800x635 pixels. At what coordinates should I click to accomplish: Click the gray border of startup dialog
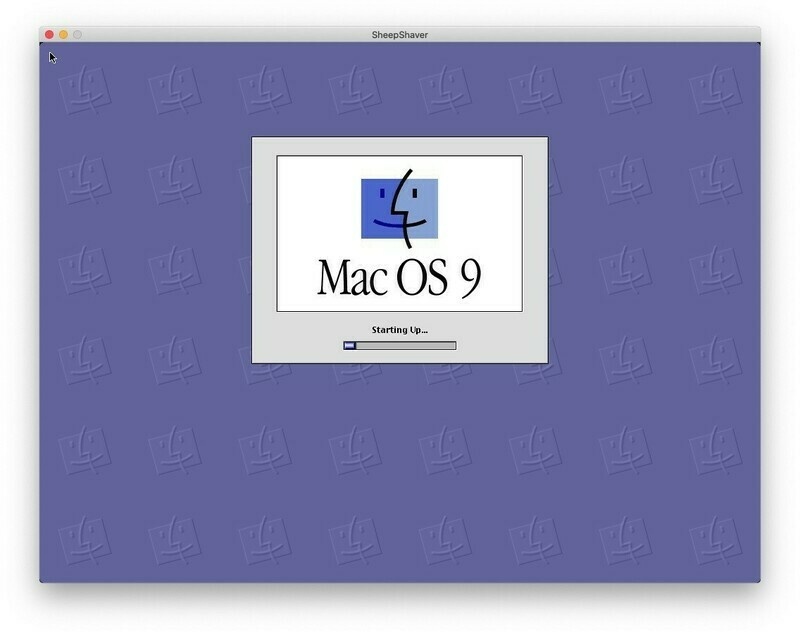tap(264, 250)
